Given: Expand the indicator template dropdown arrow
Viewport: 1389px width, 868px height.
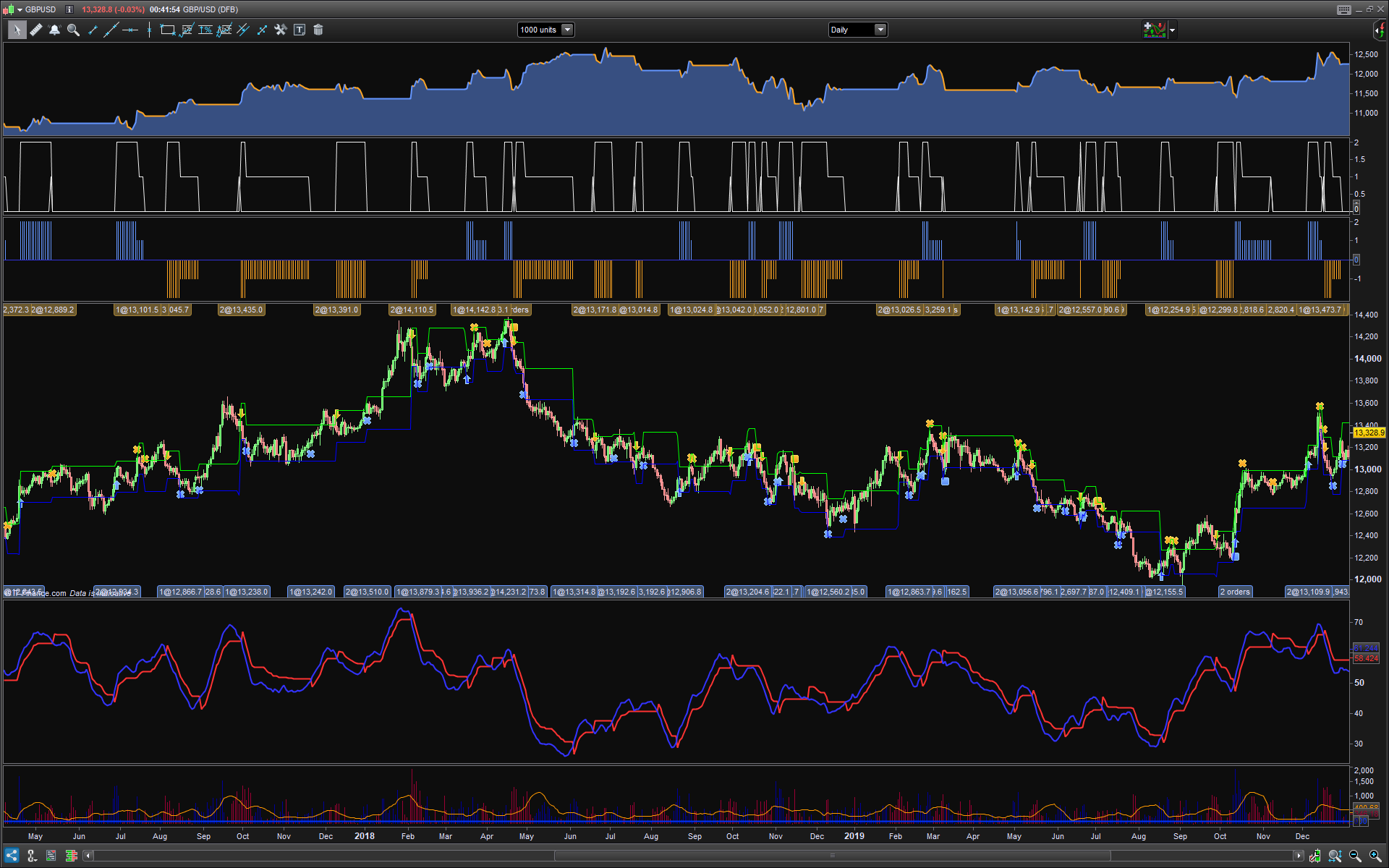Looking at the screenshot, I should click(x=1172, y=30).
